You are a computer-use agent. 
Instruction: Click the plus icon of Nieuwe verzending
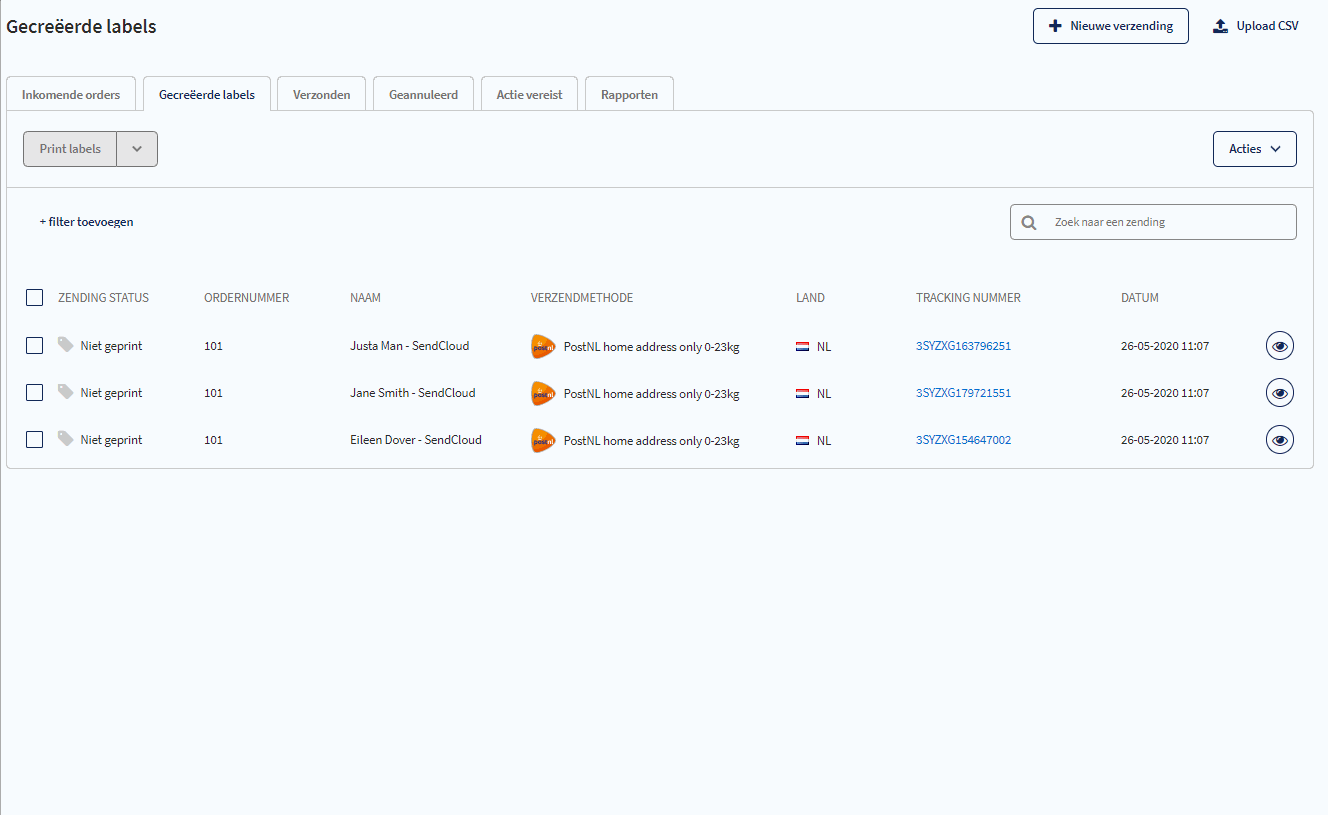(1055, 26)
